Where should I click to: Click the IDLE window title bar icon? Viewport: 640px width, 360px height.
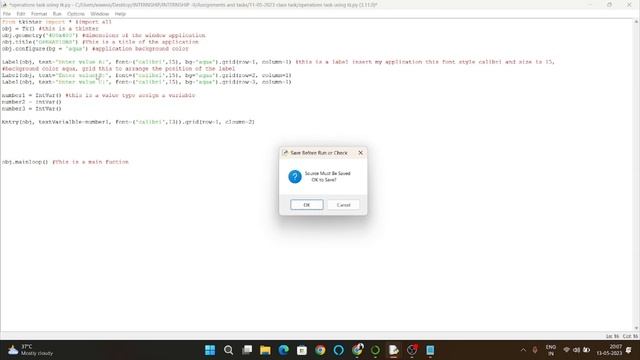(x=4, y=5)
